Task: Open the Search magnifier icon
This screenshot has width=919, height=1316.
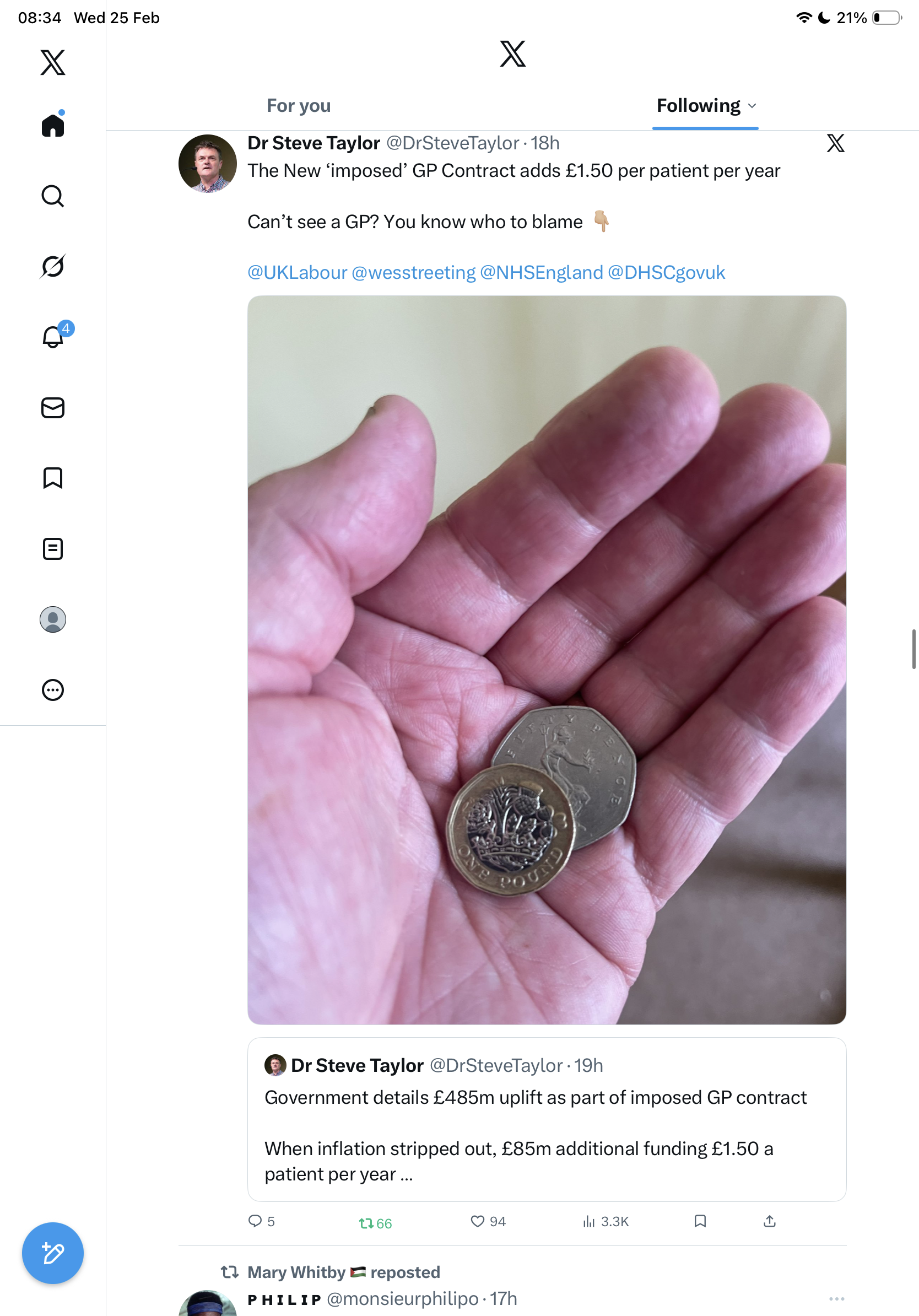Action: pyautogui.click(x=53, y=196)
